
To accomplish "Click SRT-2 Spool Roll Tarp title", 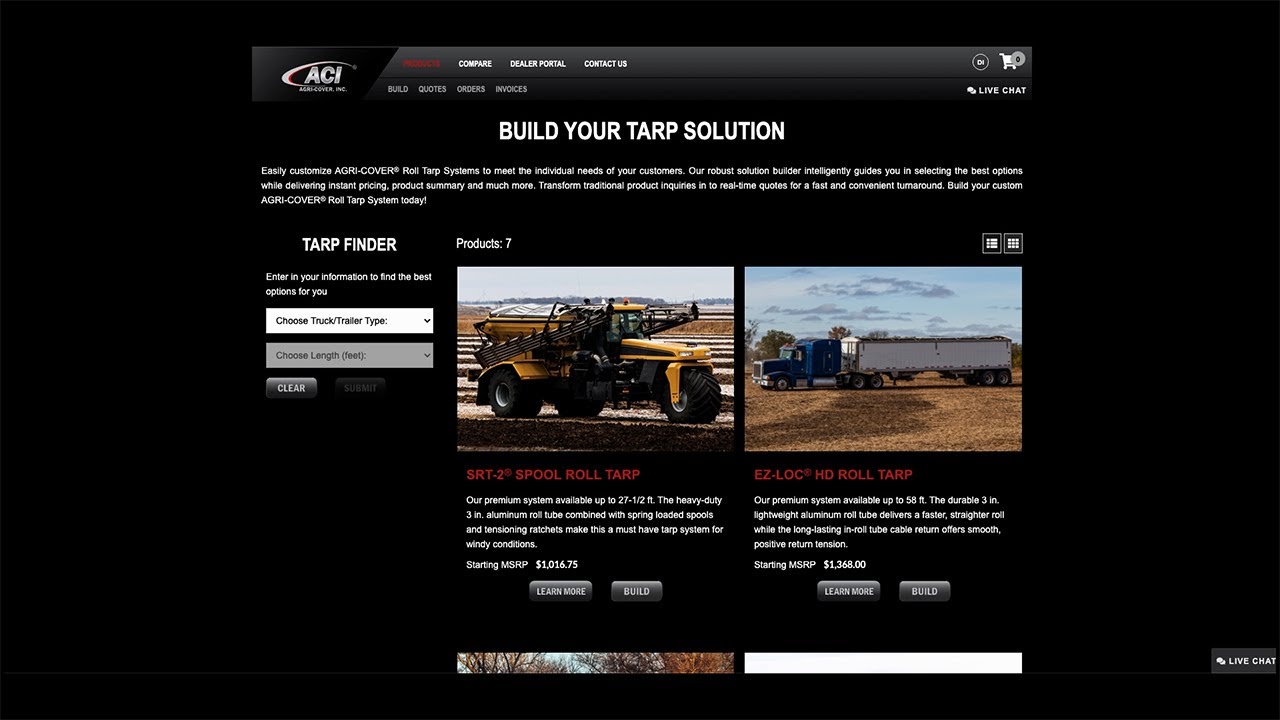I will pyautogui.click(x=553, y=474).
